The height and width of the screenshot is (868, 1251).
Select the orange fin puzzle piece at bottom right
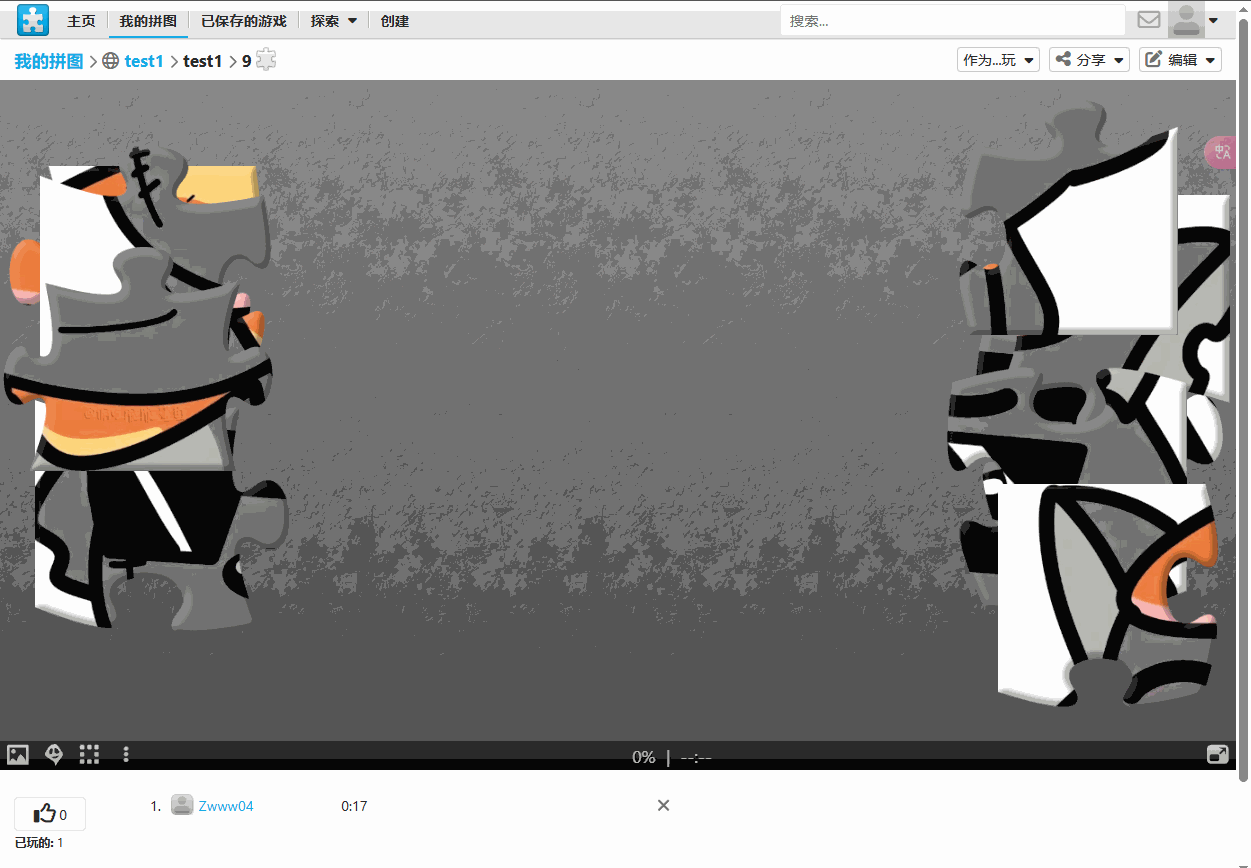[1108, 594]
